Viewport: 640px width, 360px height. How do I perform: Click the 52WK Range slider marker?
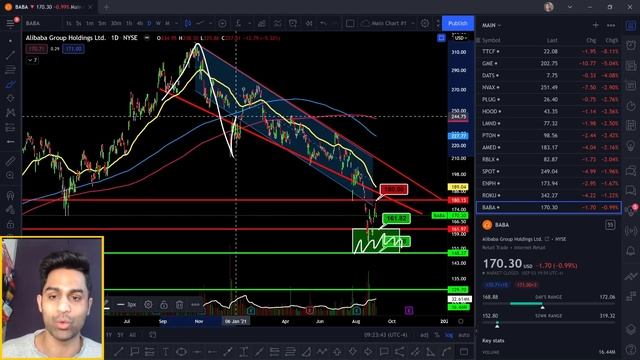point(497,325)
